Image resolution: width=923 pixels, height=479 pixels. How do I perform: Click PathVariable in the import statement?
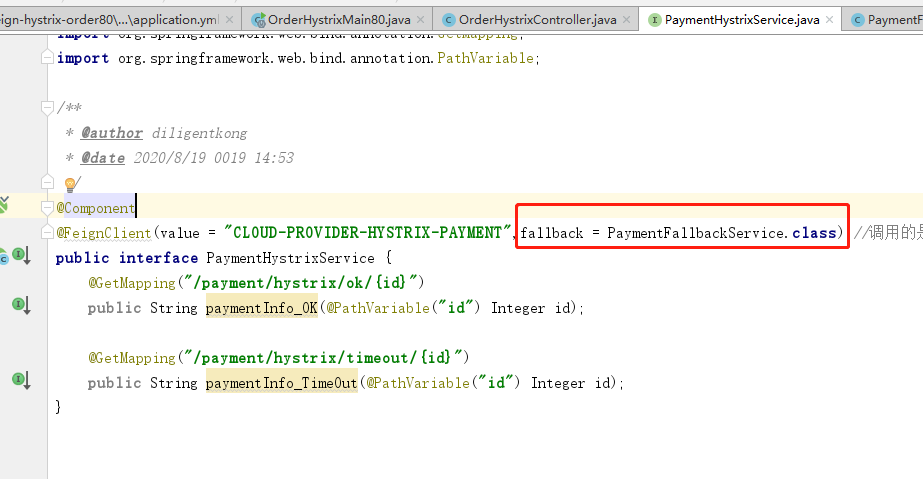point(486,58)
